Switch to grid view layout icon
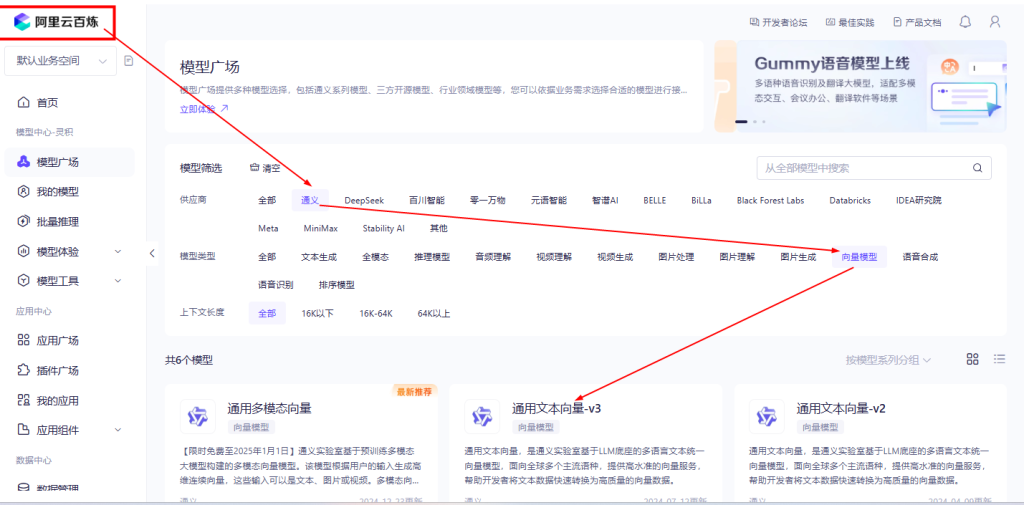The height and width of the screenshot is (505, 1024). pos(972,359)
